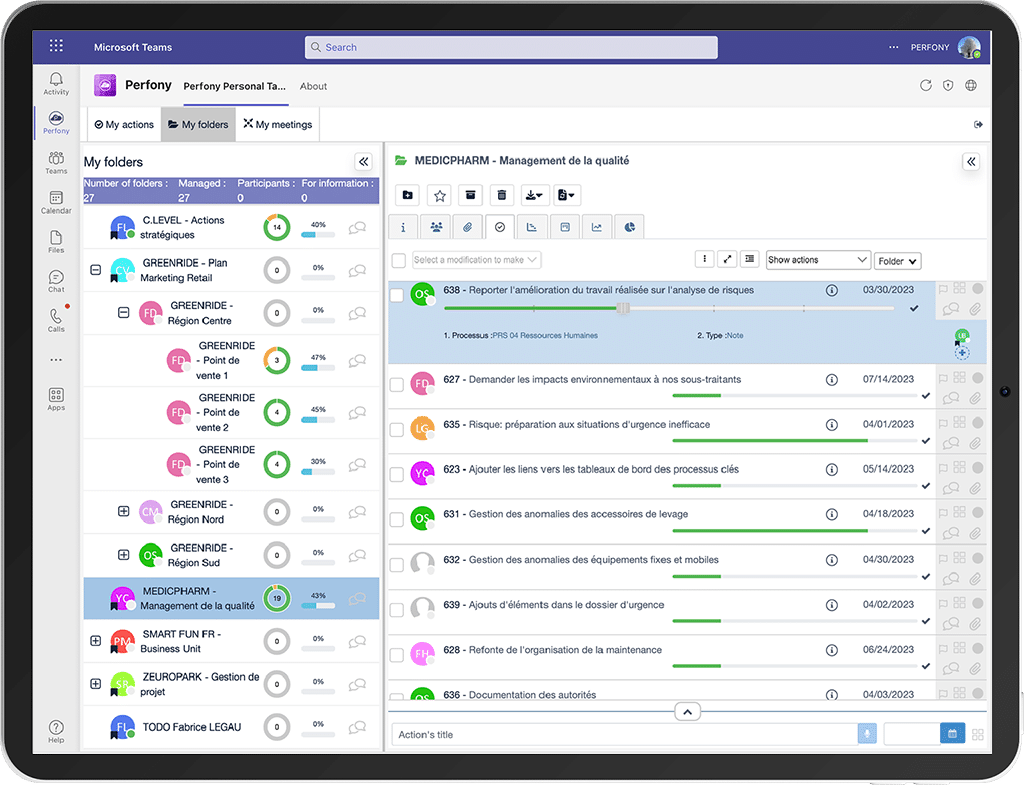
Task: Open the 'Show actions' dropdown
Action: pyautogui.click(x=818, y=260)
